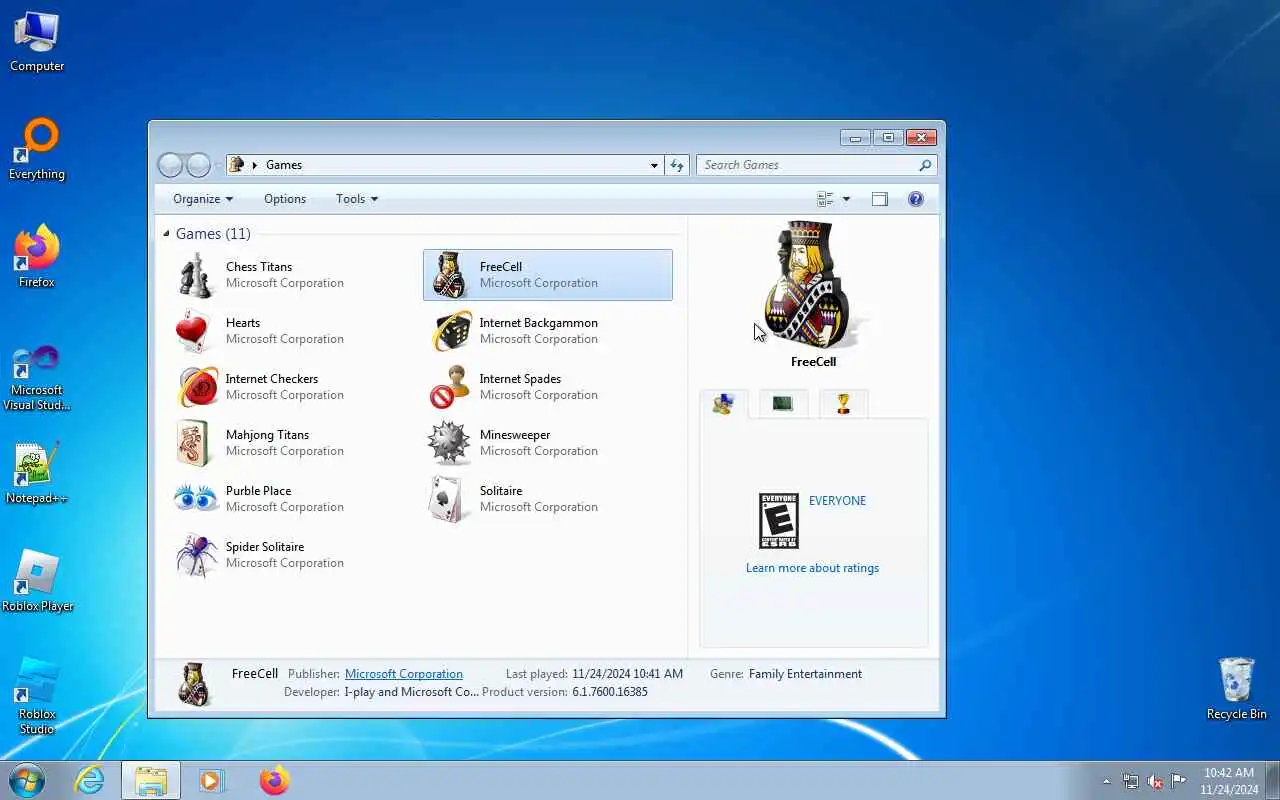
Task: Click Learn more about ratings link
Action: point(812,568)
